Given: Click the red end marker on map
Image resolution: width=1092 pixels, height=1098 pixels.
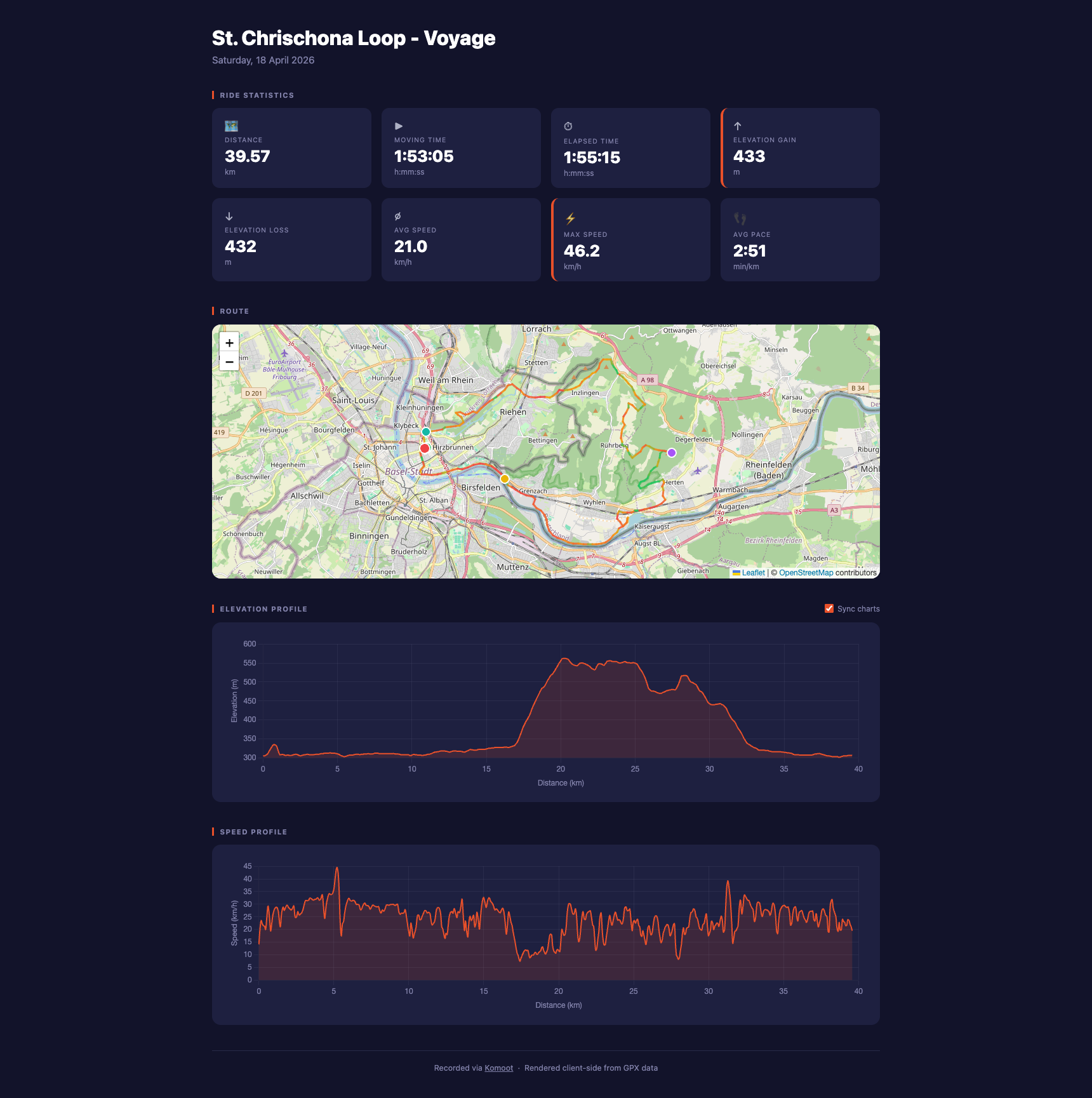Looking at the screenshot, I should click(425, 448).
